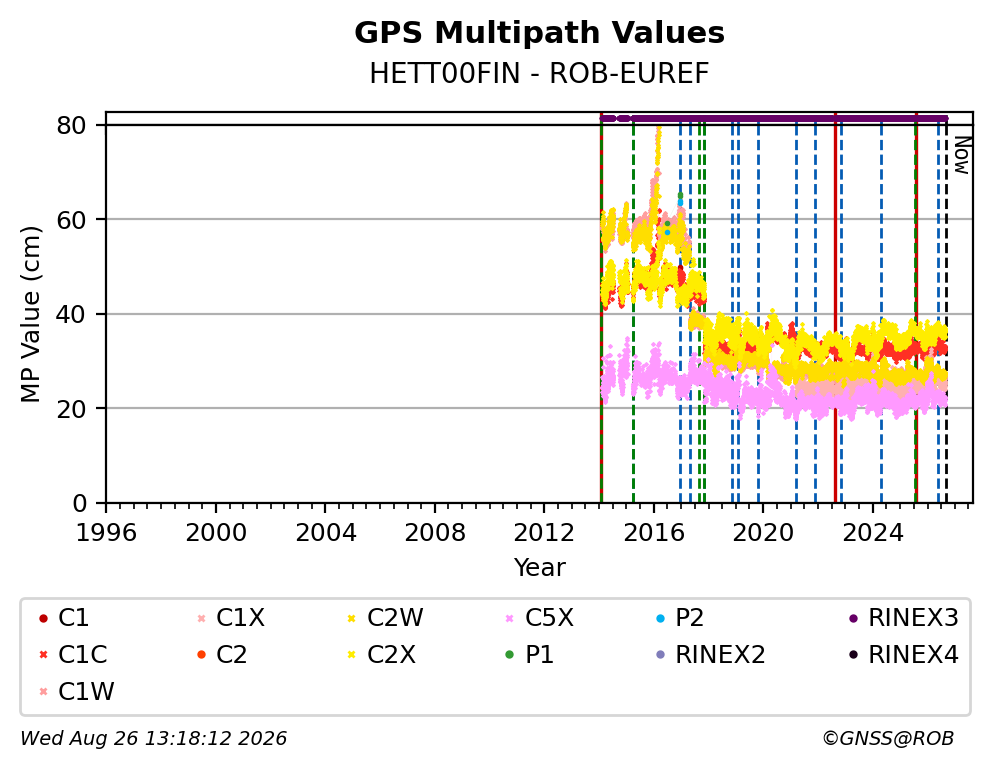Viewport: 992px width, 769px height.
Task: Select the RINEX2 legend entry
Action: click(711, 655)
